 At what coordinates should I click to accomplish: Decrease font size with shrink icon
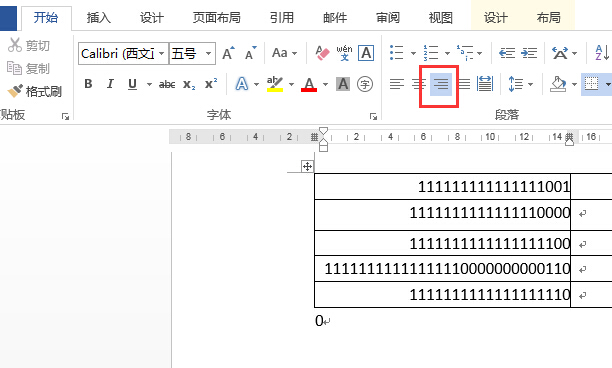251,53
